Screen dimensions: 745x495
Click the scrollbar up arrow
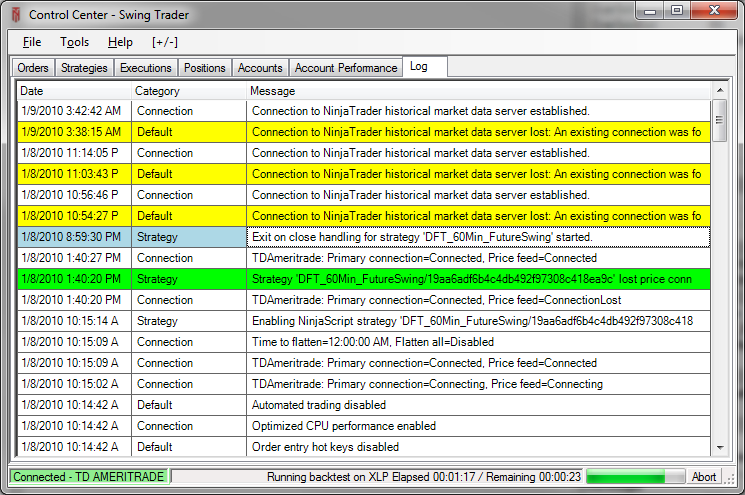tap(720, 90)
